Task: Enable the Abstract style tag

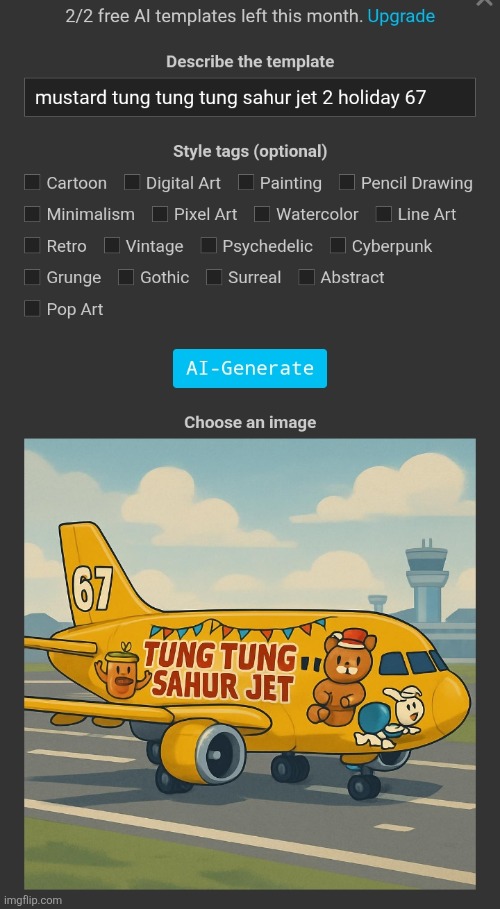Action: pos(306,277)
